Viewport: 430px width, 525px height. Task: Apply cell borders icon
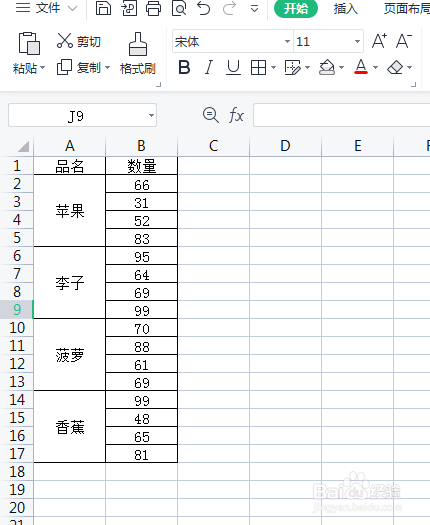258,68
